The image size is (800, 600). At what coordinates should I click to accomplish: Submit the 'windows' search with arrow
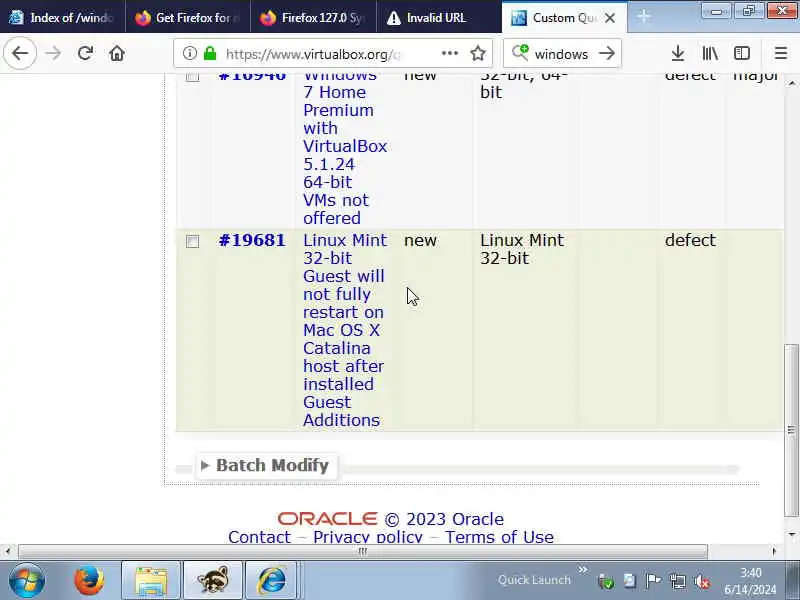607,53
